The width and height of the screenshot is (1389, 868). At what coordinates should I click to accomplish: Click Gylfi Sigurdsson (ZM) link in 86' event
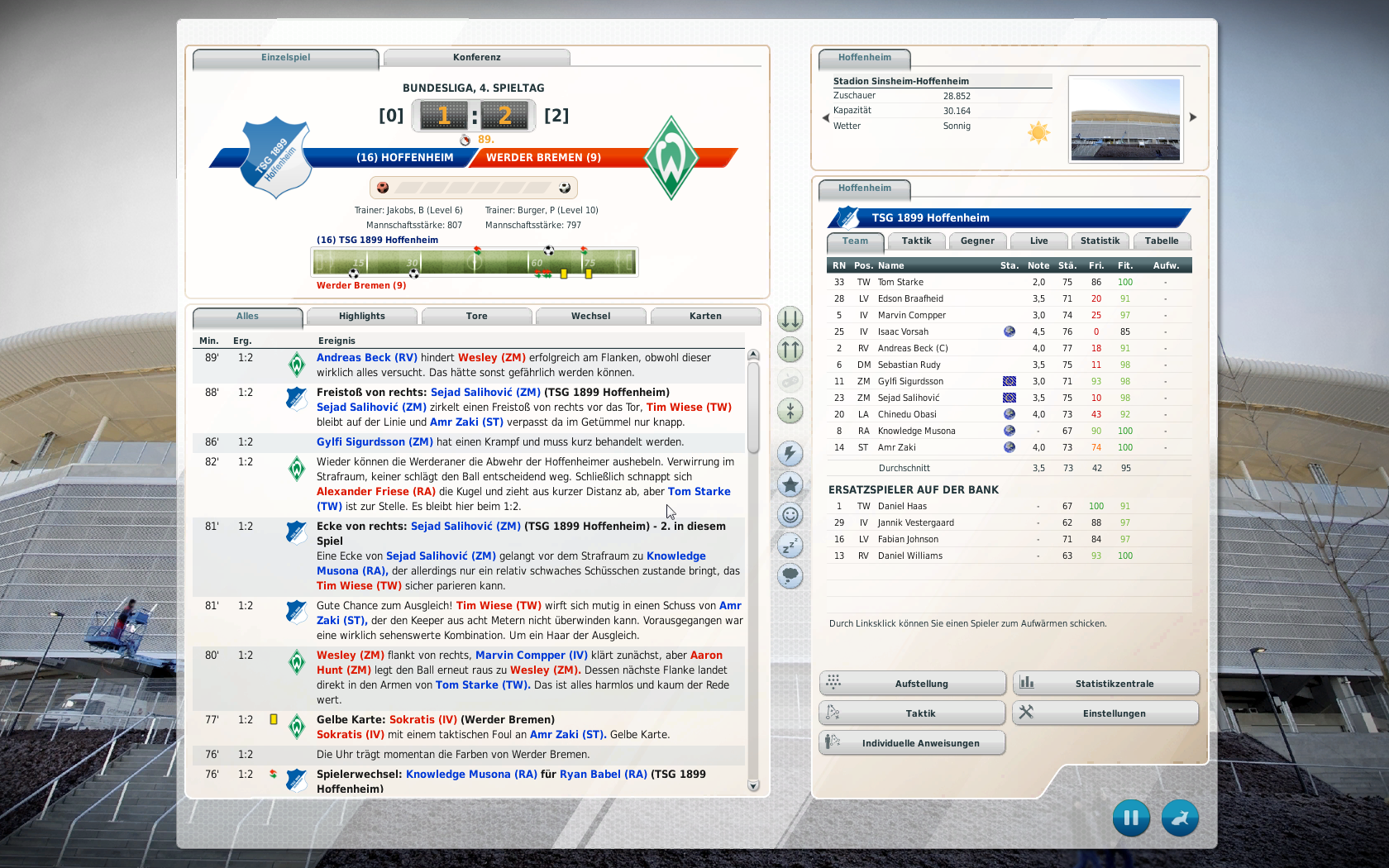pyautogui.click(x=375, y=442)
